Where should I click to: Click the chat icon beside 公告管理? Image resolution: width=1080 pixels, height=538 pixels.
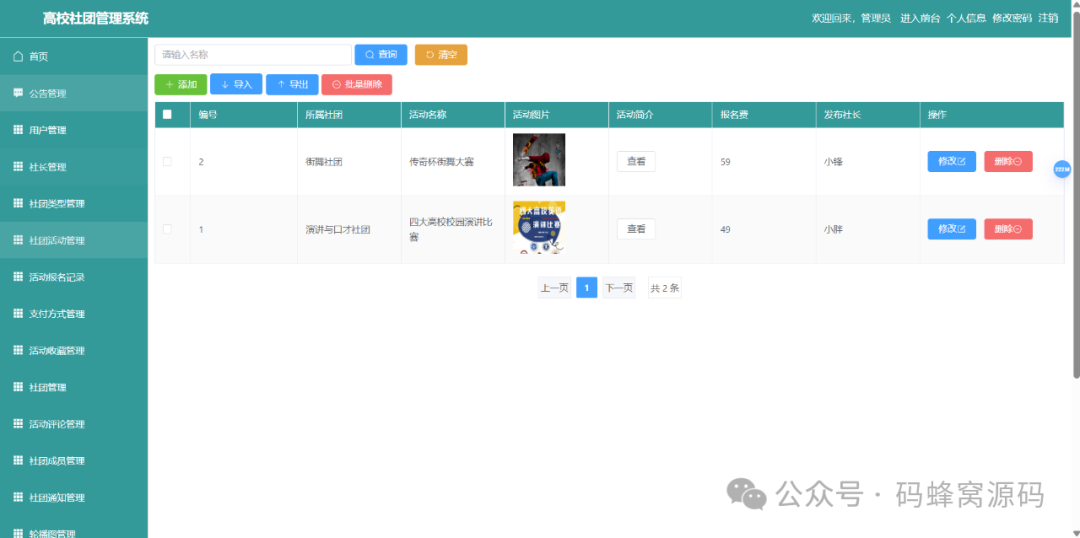(x=18, y=93)
